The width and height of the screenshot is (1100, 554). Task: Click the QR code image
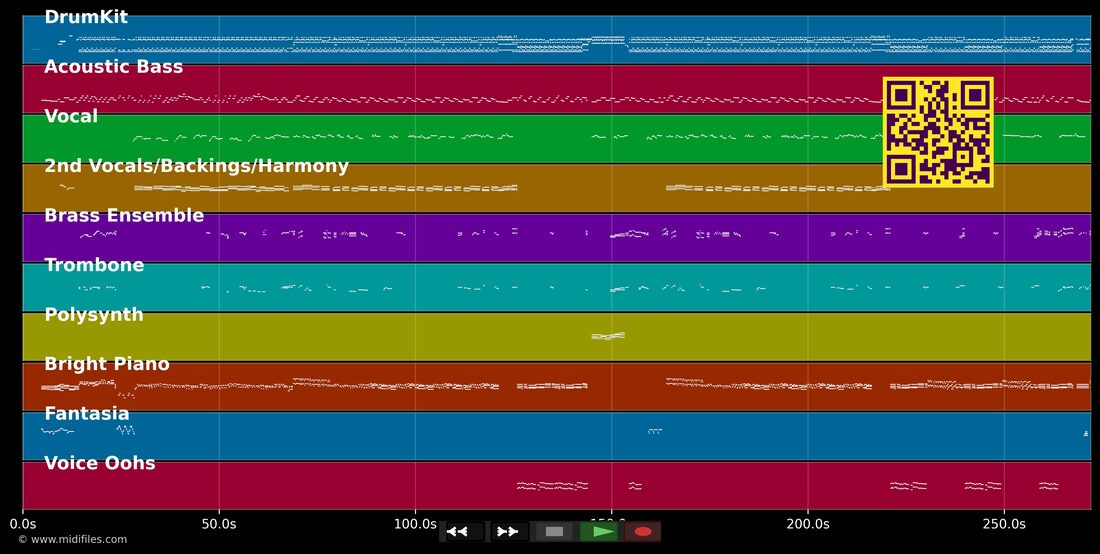938,133
